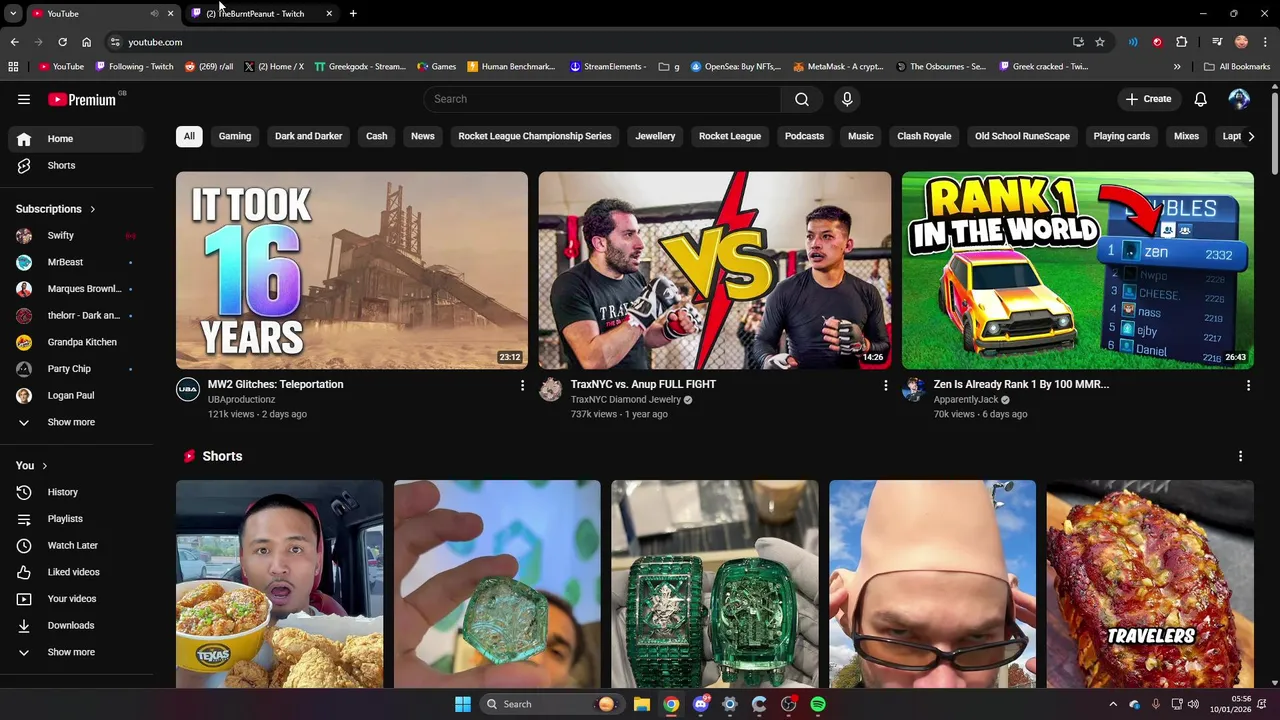Viewport: 1280px width, 720px height.
Task: Open the Windows Start menu
Action: pos(463,704)
